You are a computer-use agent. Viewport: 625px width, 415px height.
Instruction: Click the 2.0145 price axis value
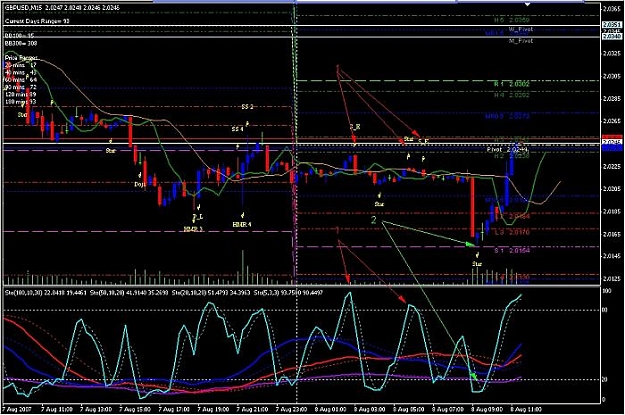[612, 256]
